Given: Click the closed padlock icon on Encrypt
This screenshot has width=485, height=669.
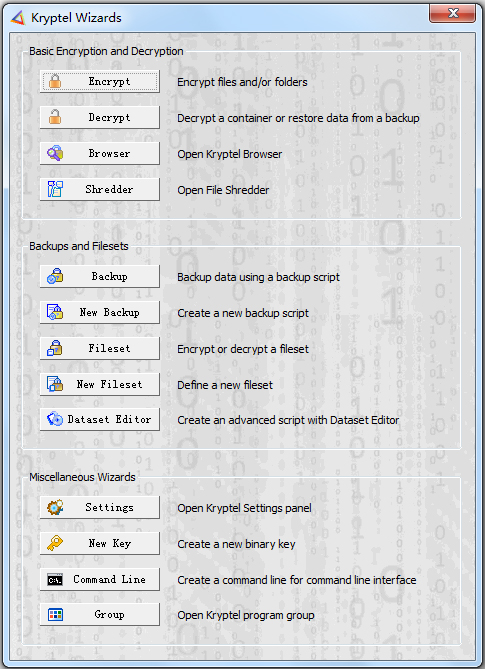Looking at the screenshot, I should coord(55,81).
